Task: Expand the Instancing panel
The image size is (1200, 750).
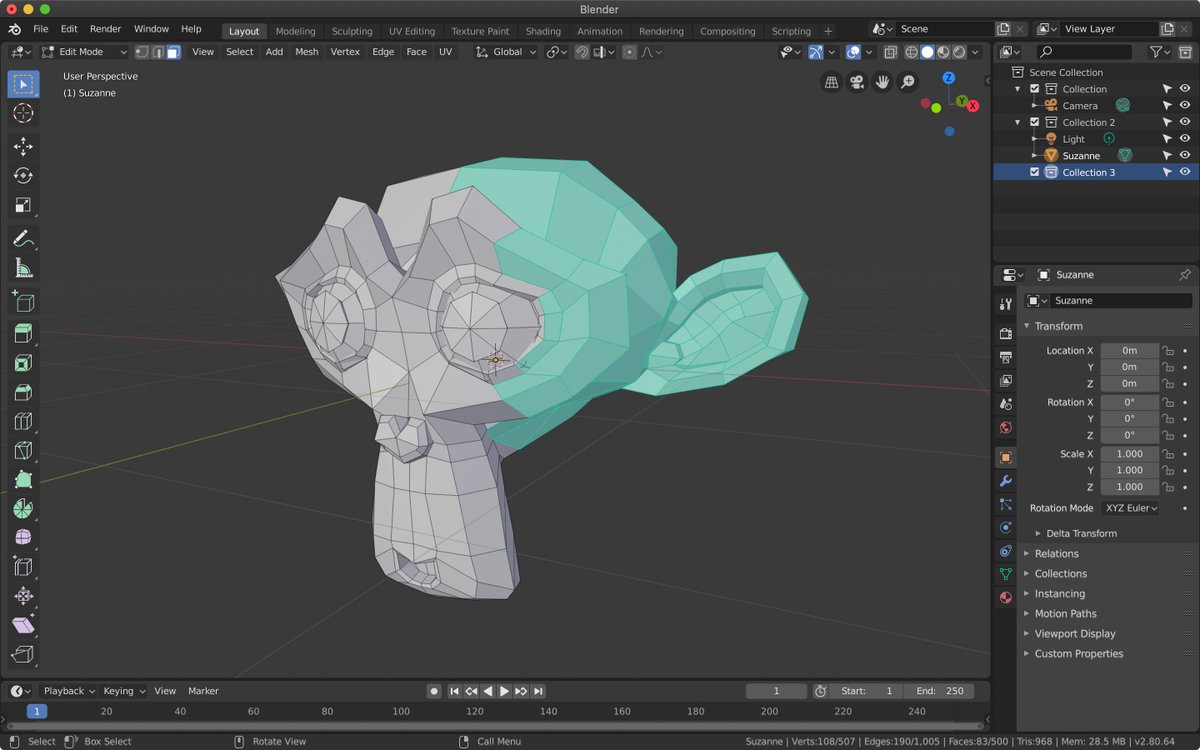Action: pos(1059,593)
